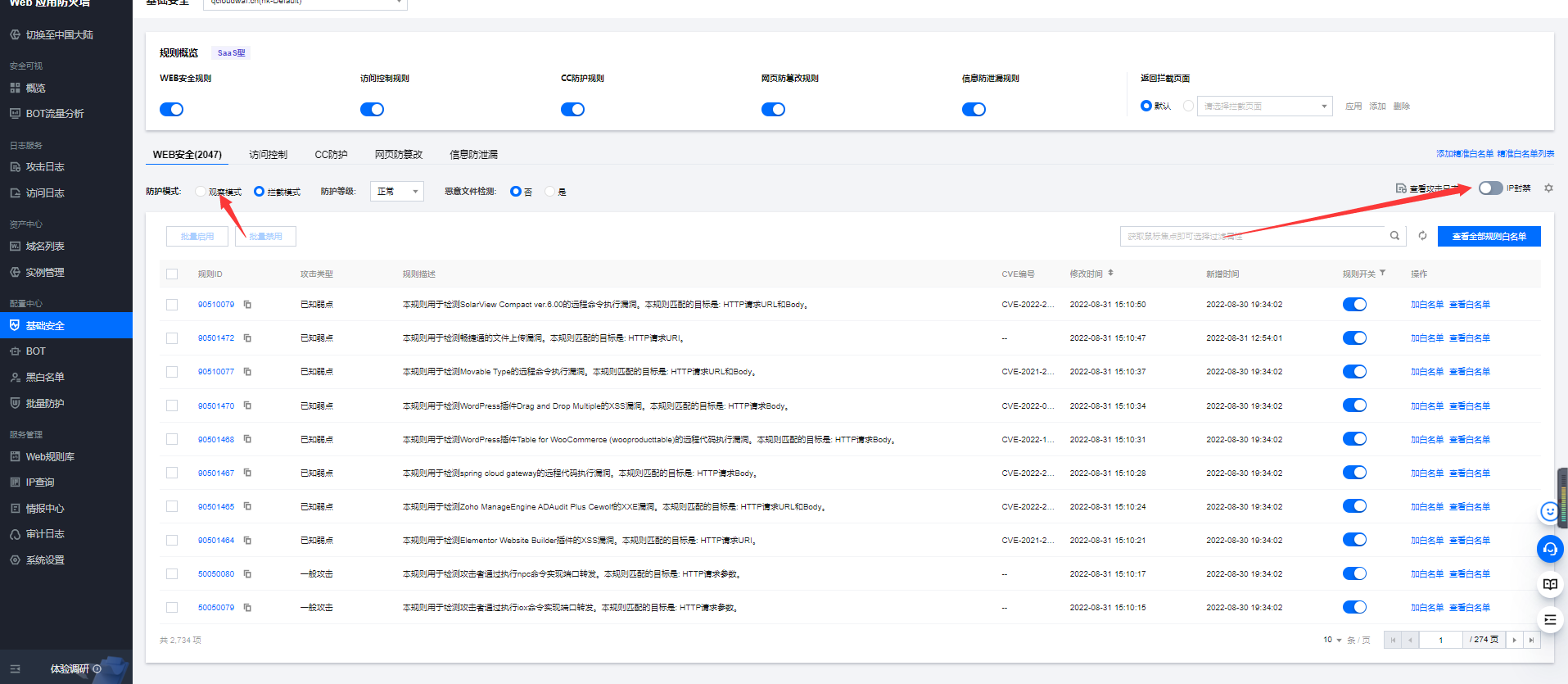The width and height of the screenshot is (1568, 684).
Task: Toggle the WEB安全规则 master switch
Action: coord(172,110)
